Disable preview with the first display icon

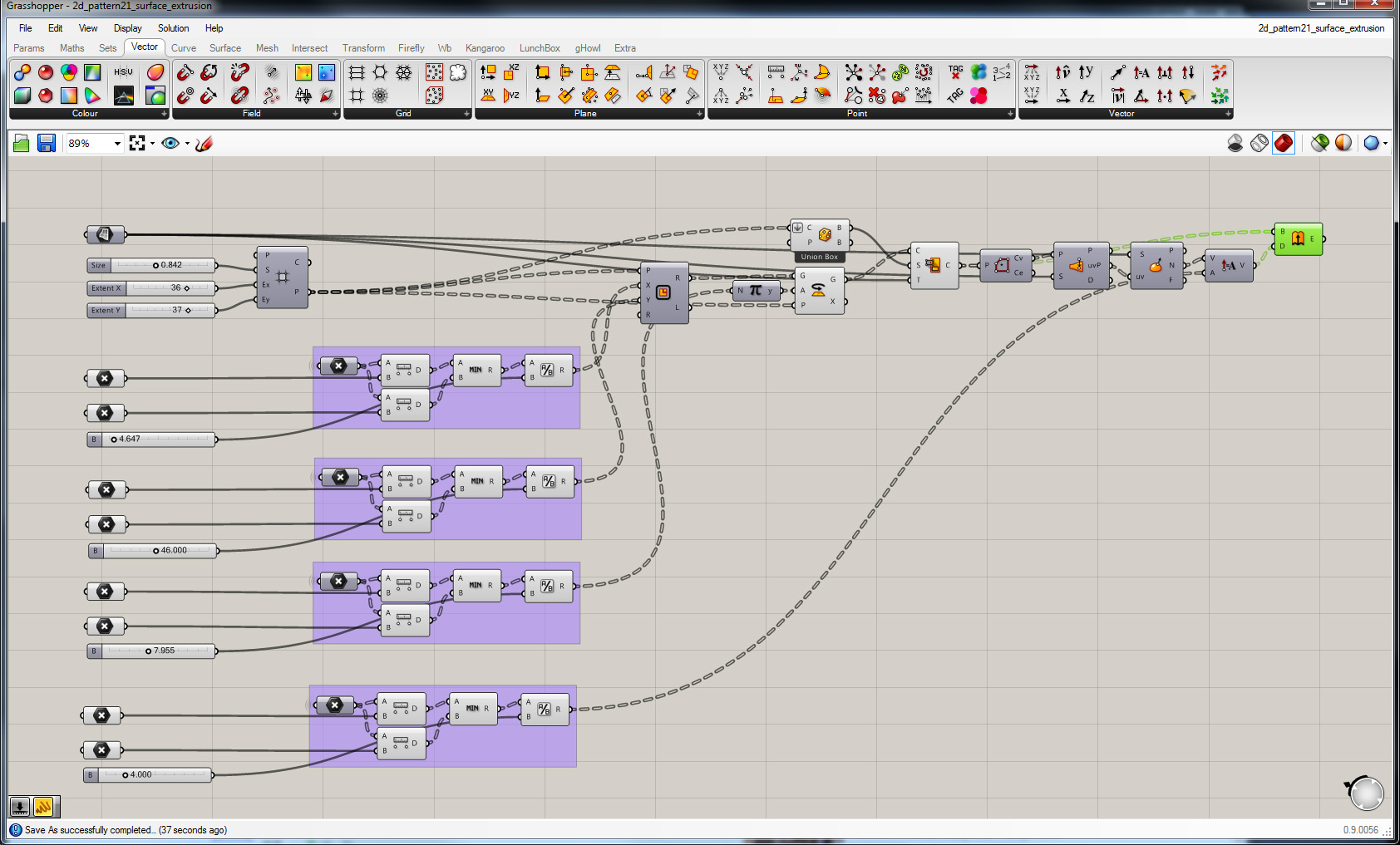1235,144
